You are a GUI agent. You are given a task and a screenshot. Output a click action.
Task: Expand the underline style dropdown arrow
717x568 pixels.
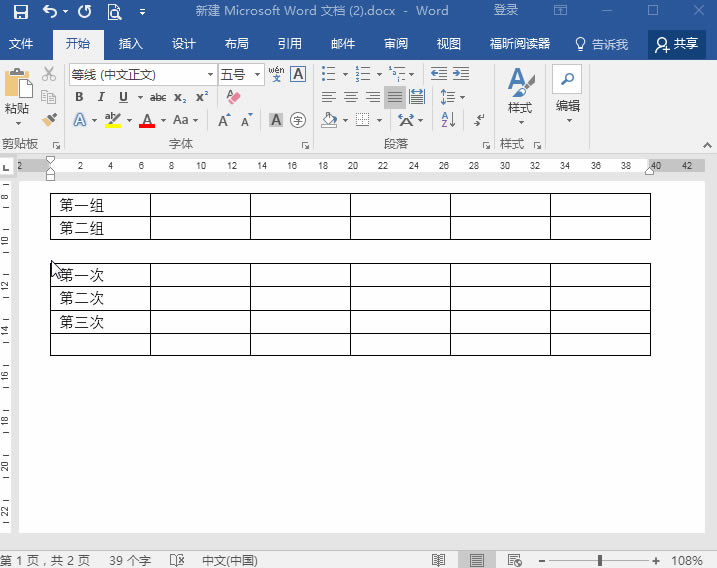139,97
